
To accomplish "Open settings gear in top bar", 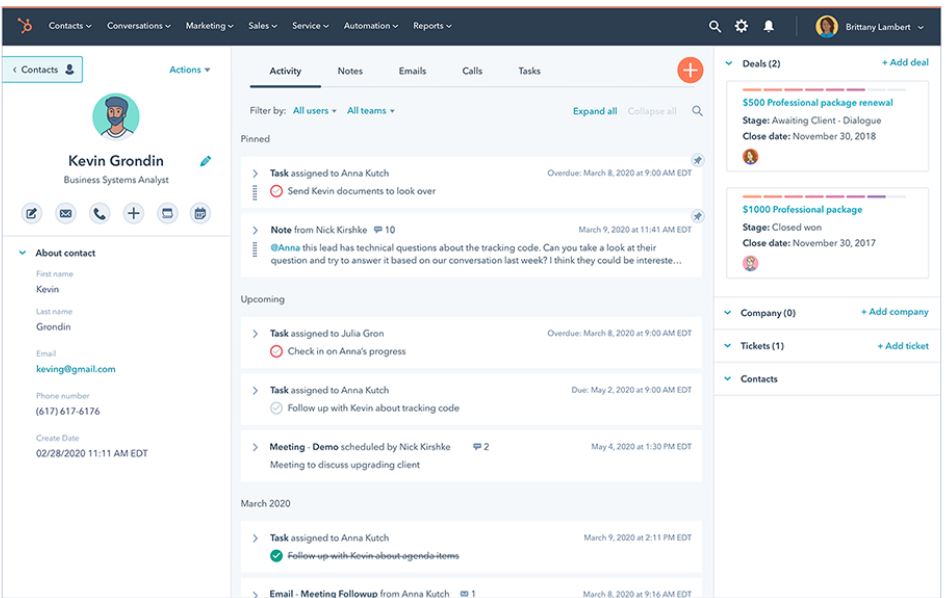I will pos(741,26).
